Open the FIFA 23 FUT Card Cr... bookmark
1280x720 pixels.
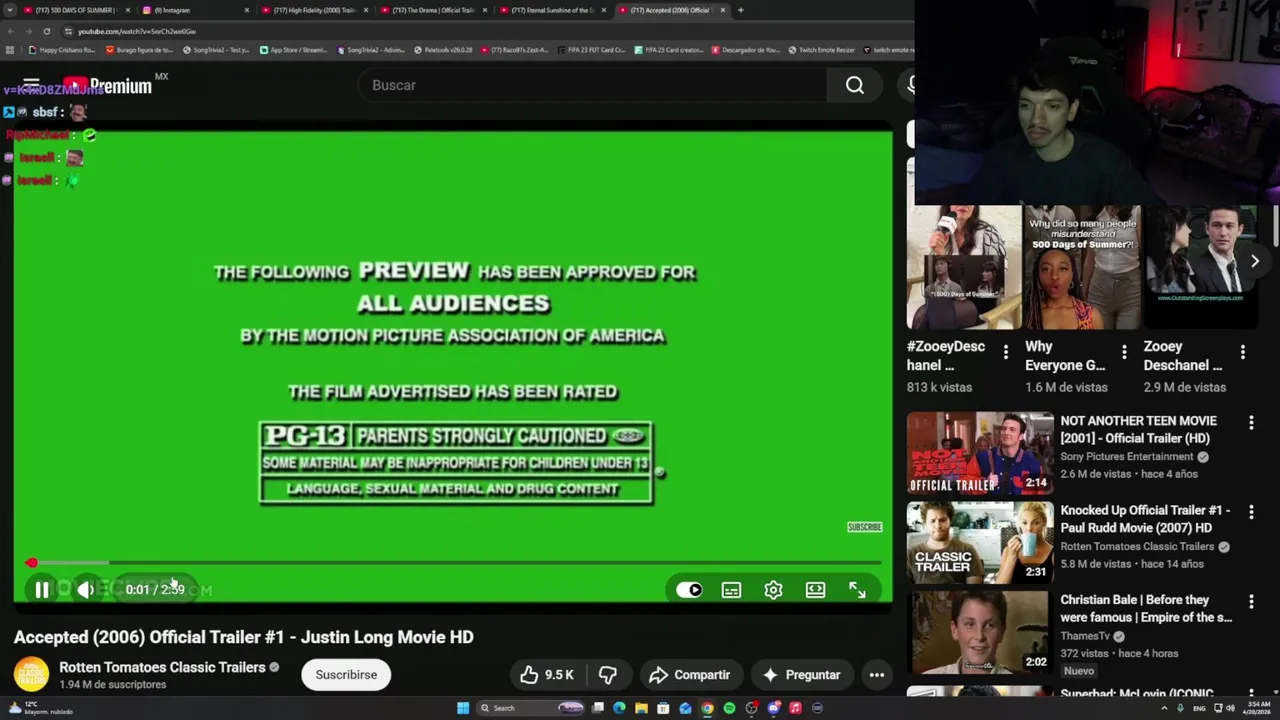point(591,50)
